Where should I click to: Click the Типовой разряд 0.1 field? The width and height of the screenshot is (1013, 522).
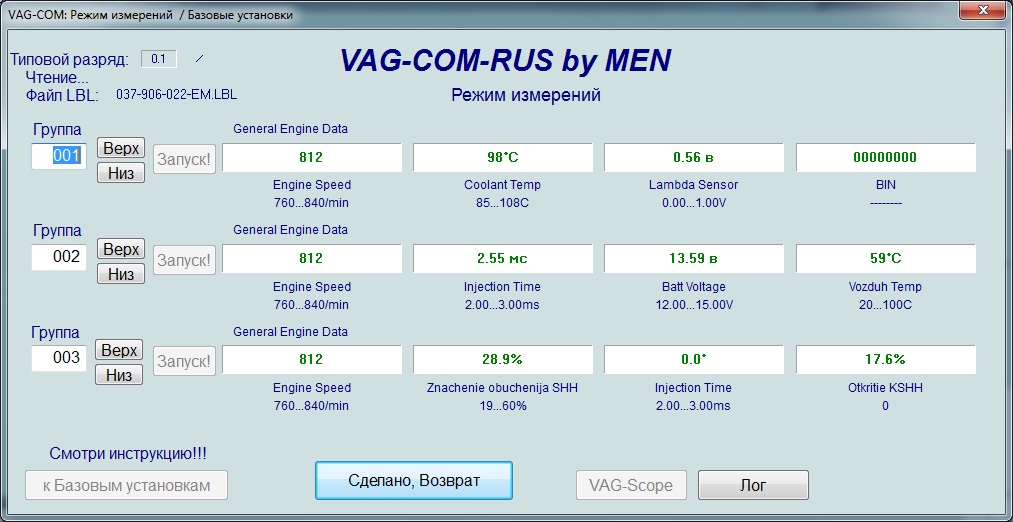(x=159, y=59)
